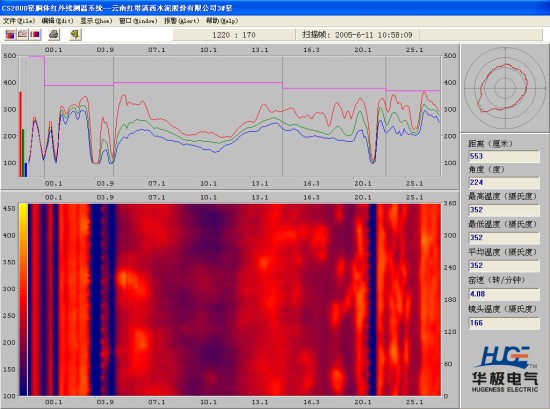Screen dimensions: 550x409
Task: Open the File menu
Action: point(19,21)
